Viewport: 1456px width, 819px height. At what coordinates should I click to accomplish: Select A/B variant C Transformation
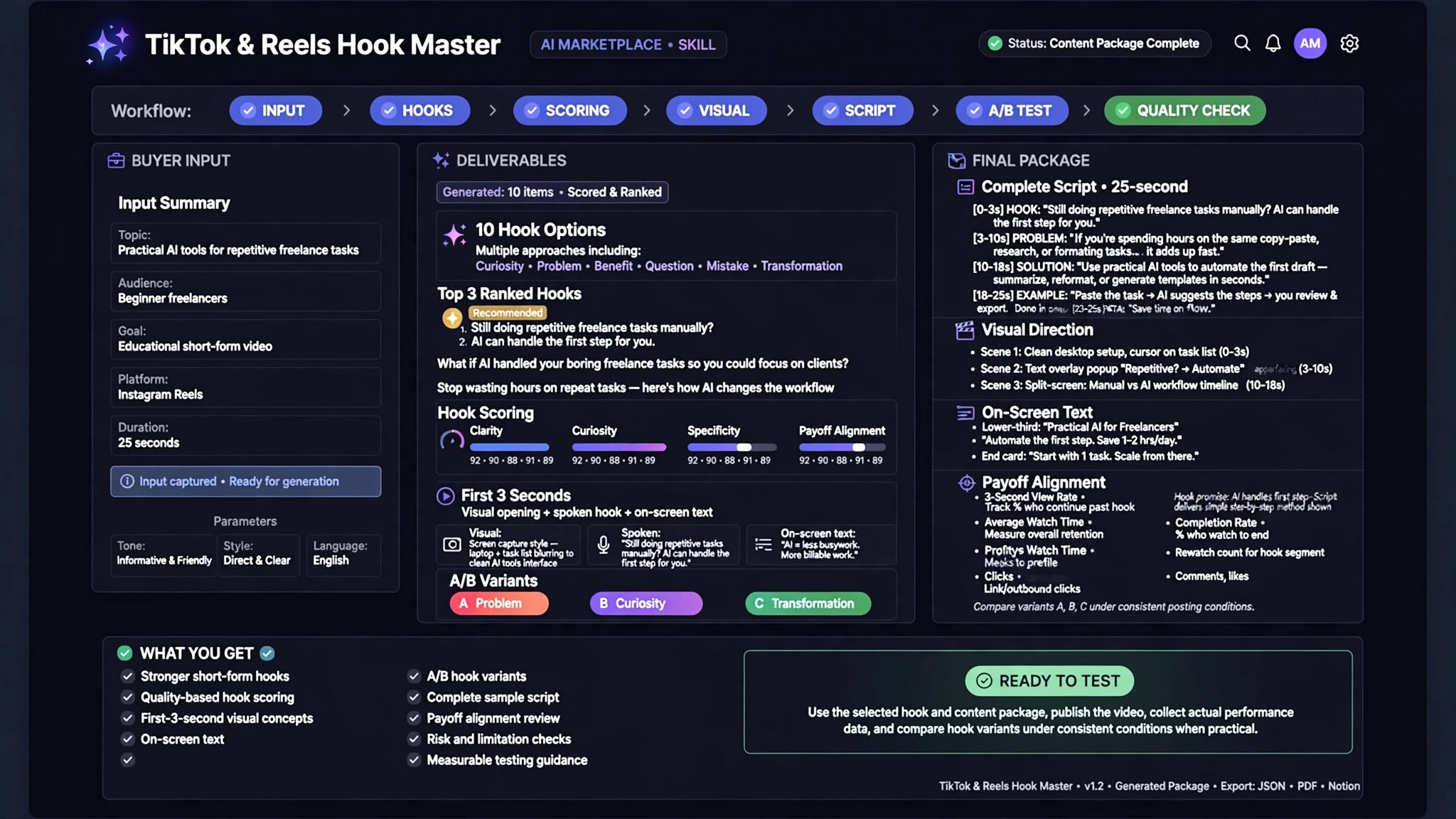808,603
